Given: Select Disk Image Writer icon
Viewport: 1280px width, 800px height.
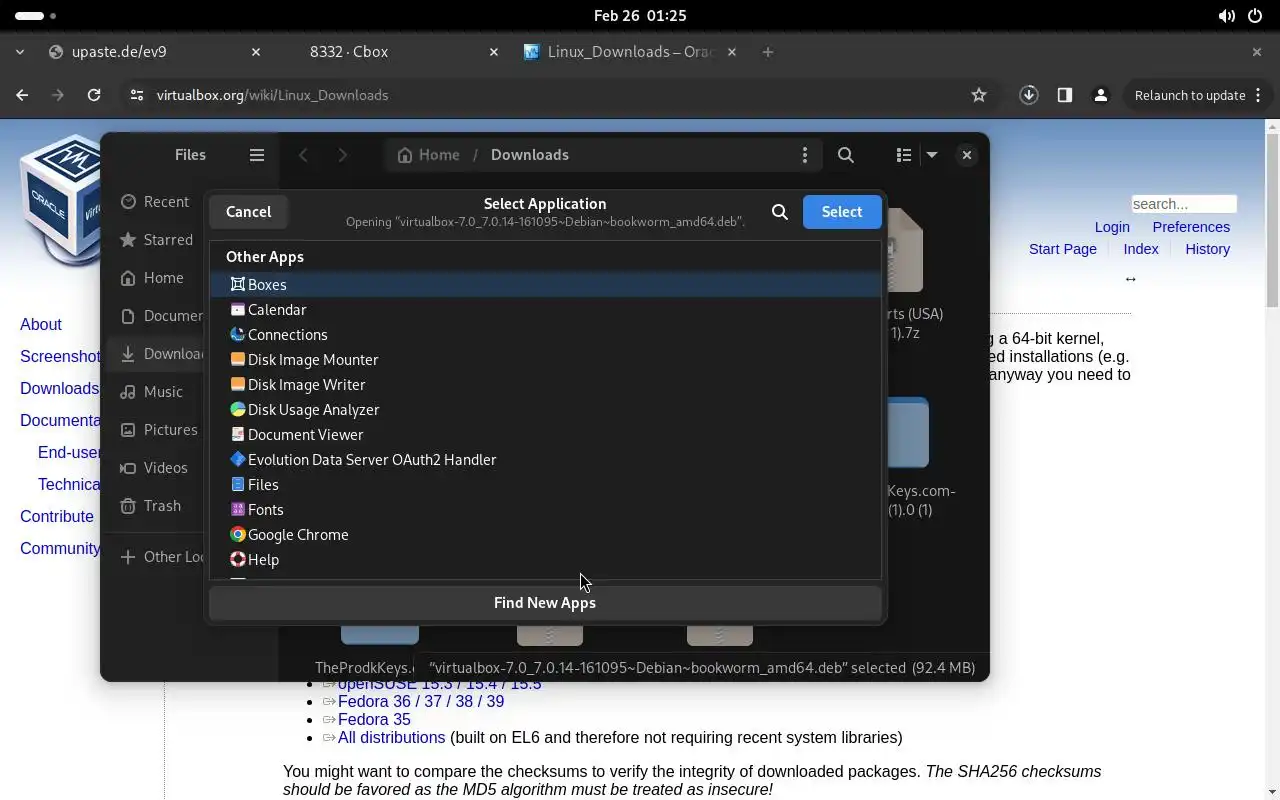Looking at the screenshot, I should [237, 385].
